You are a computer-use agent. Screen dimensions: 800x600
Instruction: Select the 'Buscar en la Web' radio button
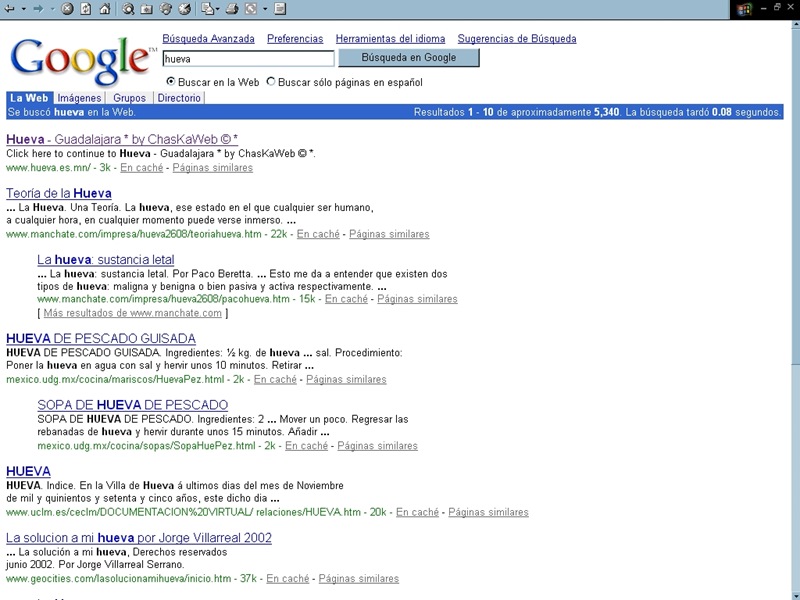point(170,81)
